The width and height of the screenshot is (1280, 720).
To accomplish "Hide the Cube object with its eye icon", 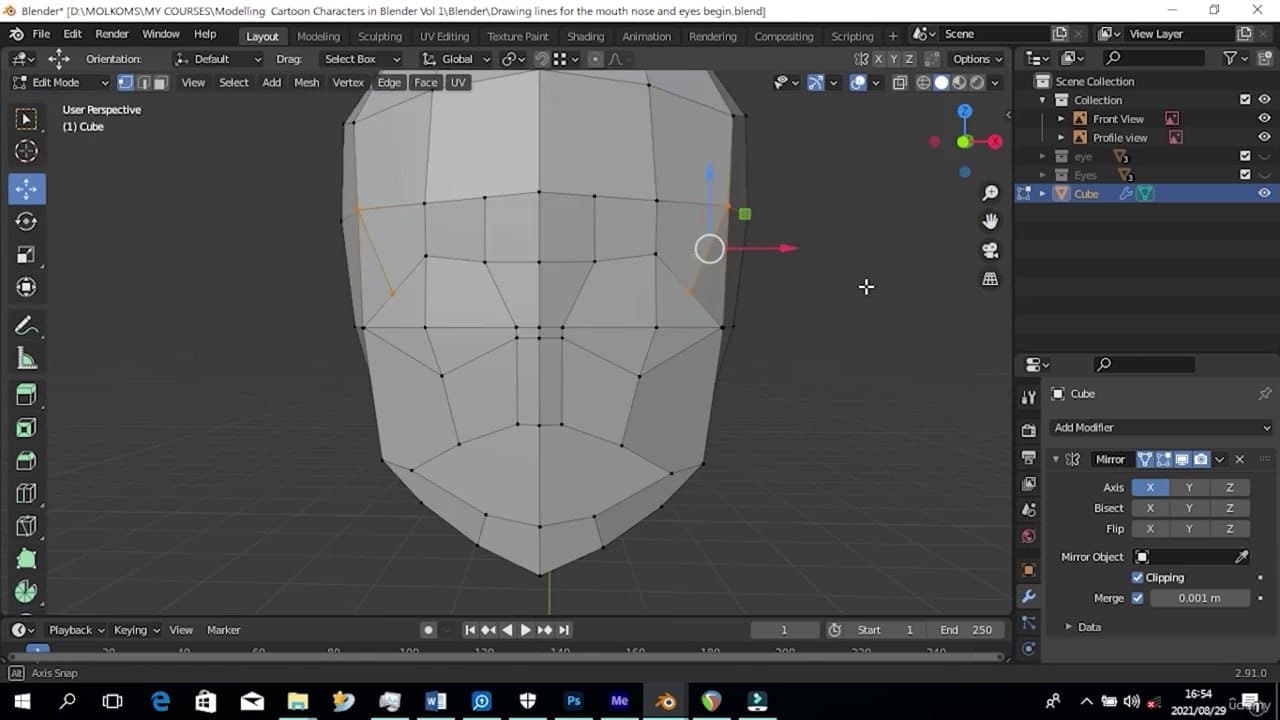I will coord(1264,194).
